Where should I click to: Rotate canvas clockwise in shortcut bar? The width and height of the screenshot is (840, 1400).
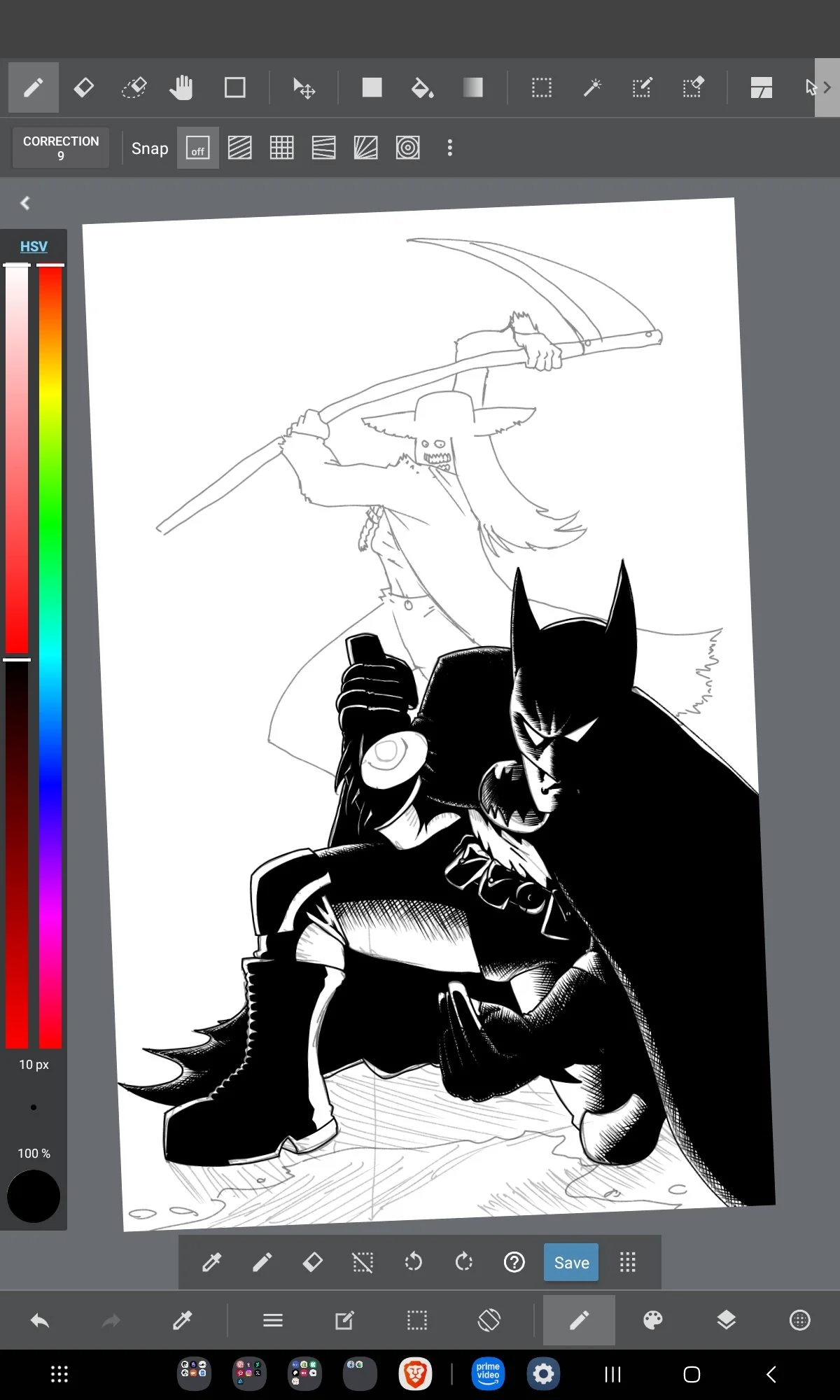click(463, 1262)
